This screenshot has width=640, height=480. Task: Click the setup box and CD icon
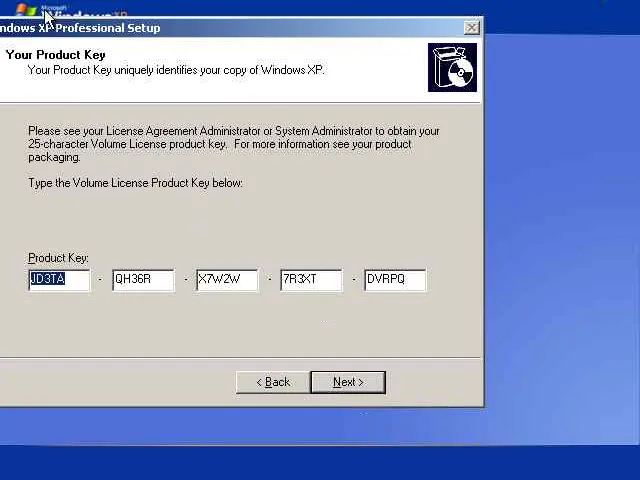pos(452,67)
